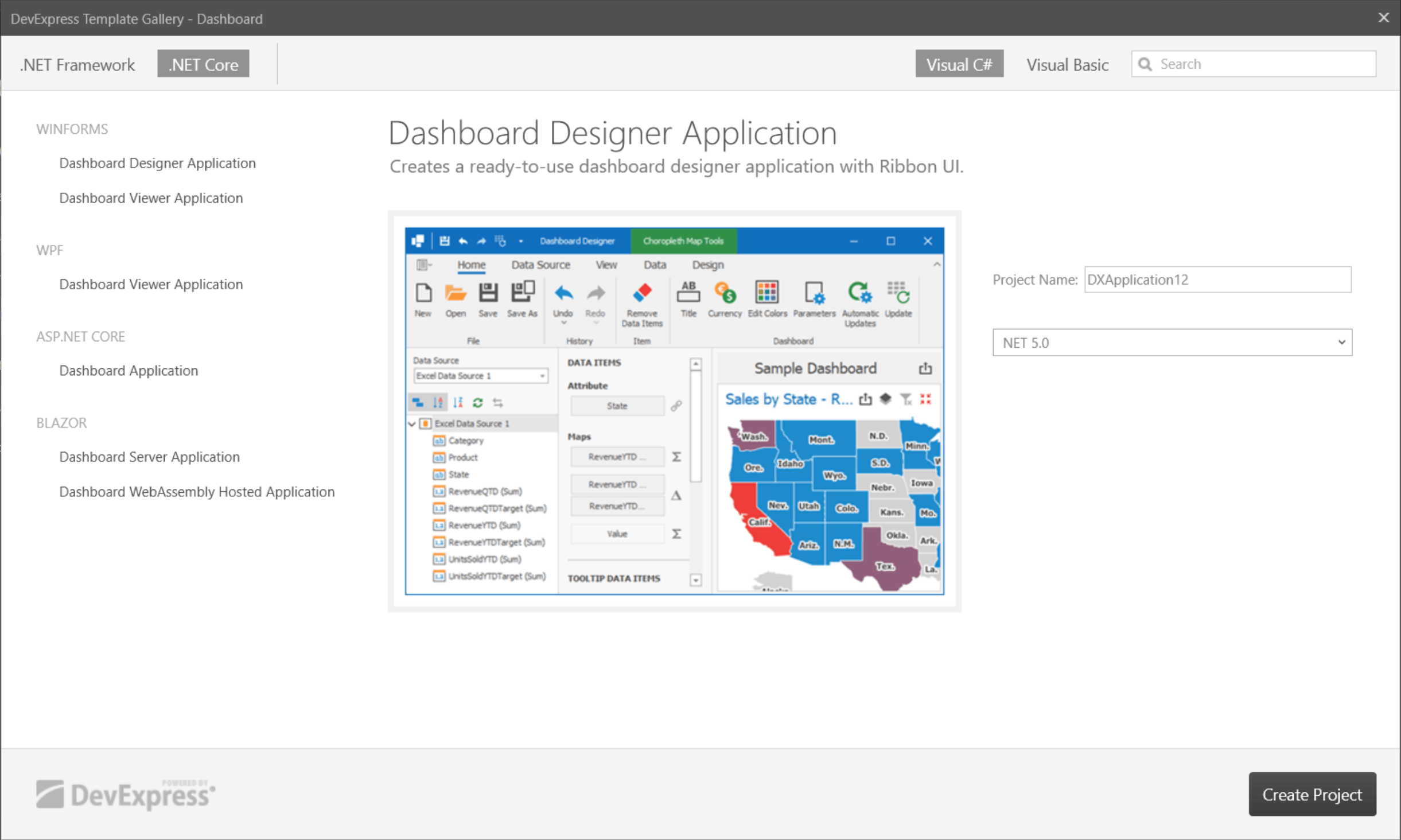Select Dashboard WebAssembly Hosted Application template
The width and height of the screenshot is (1401, 840).
pyautogui.click(x=197, y=492)
